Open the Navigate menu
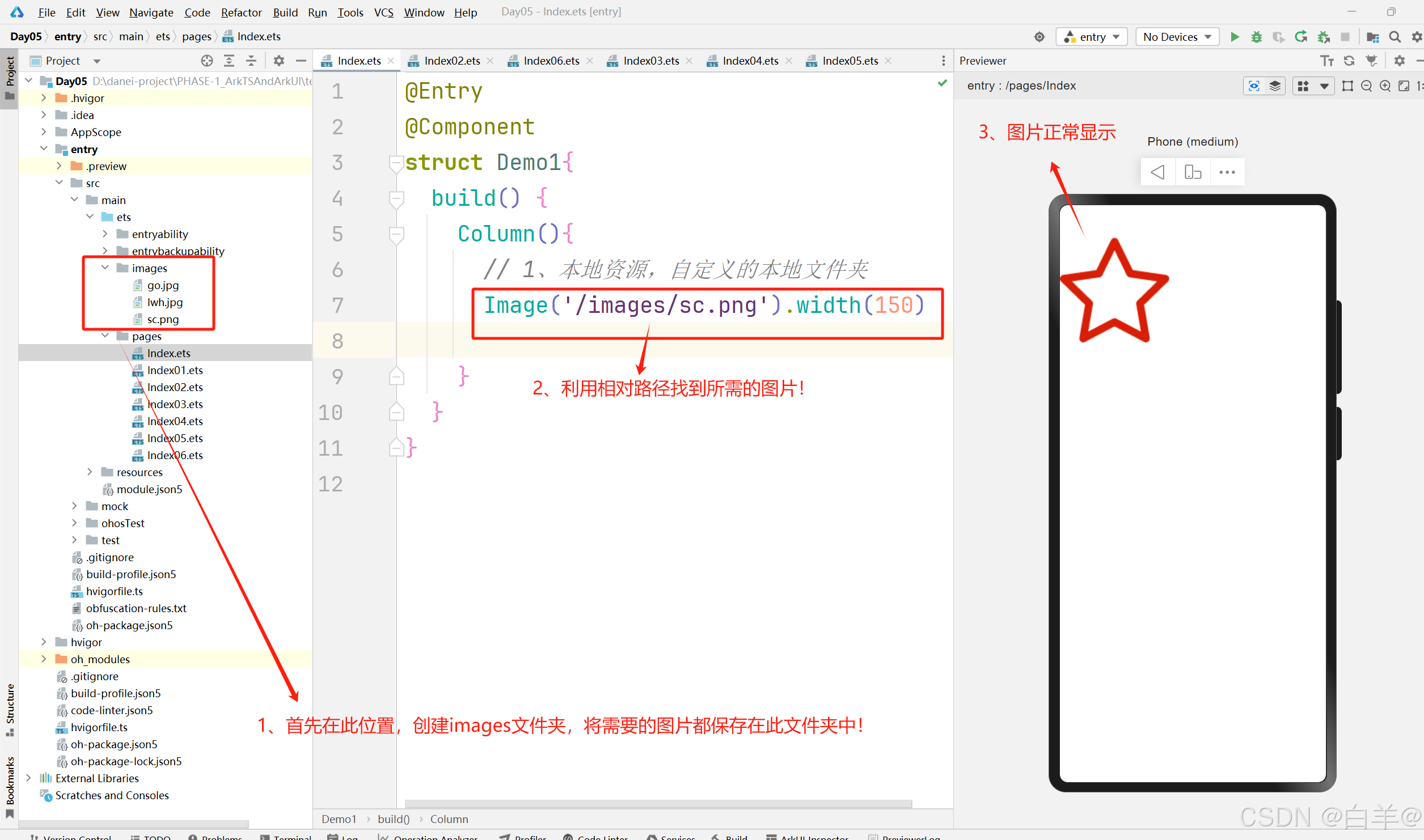 [x=151, y=12]
